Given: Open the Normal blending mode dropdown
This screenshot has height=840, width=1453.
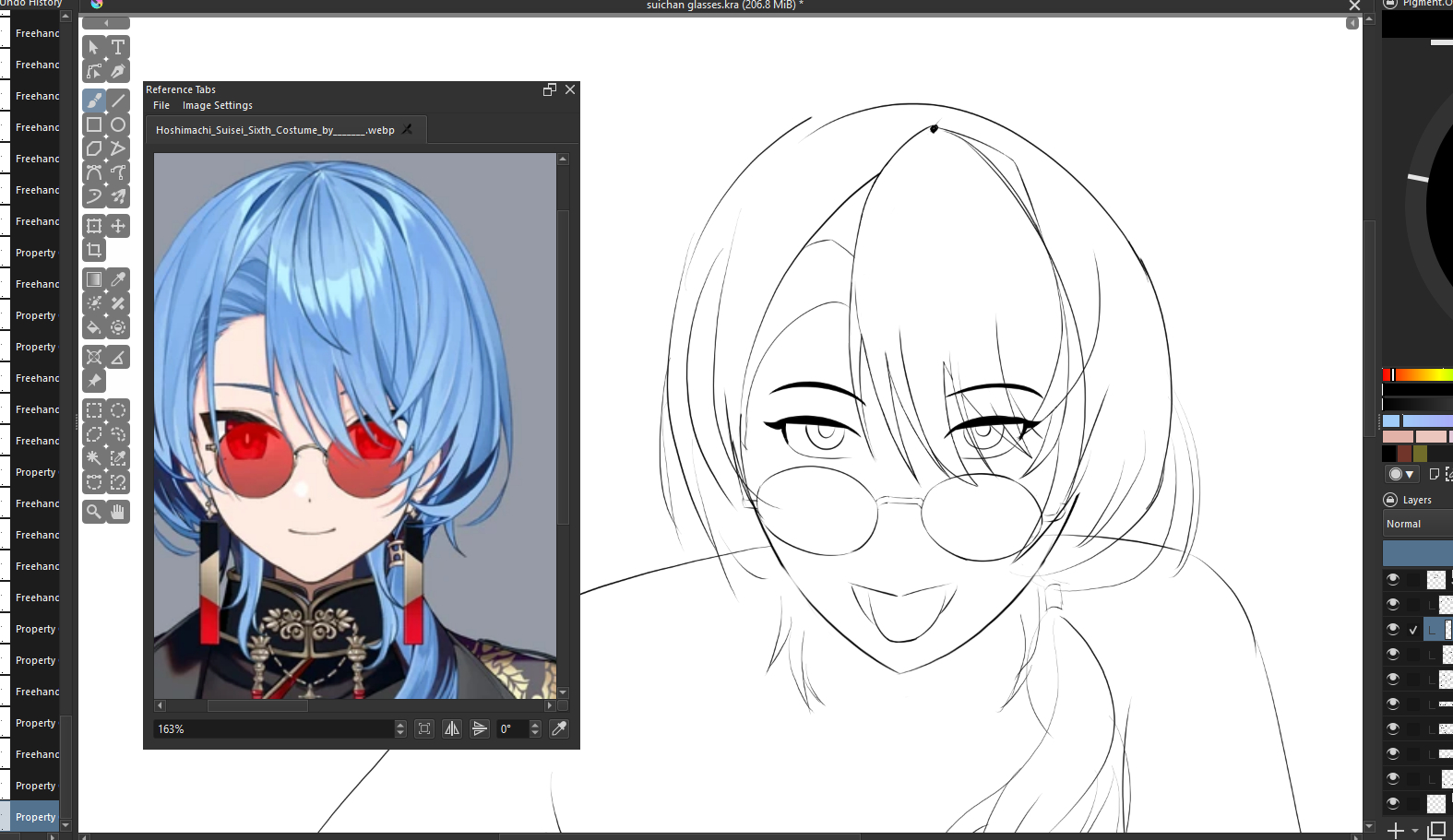Looking at the screenshot, I should pos(1416,524).
